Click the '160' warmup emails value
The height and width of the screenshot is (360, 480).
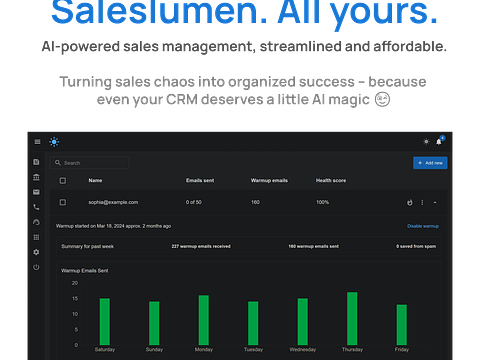pos(255,202)
